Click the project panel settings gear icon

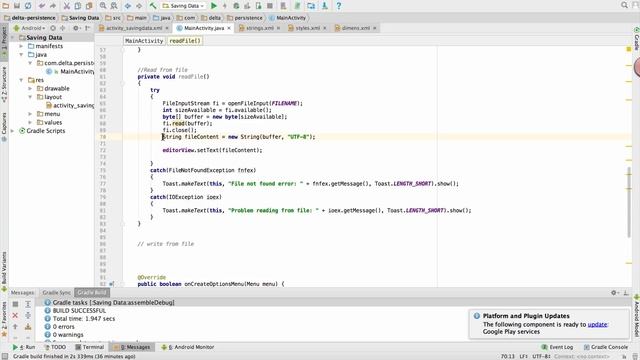pos(76,28)
